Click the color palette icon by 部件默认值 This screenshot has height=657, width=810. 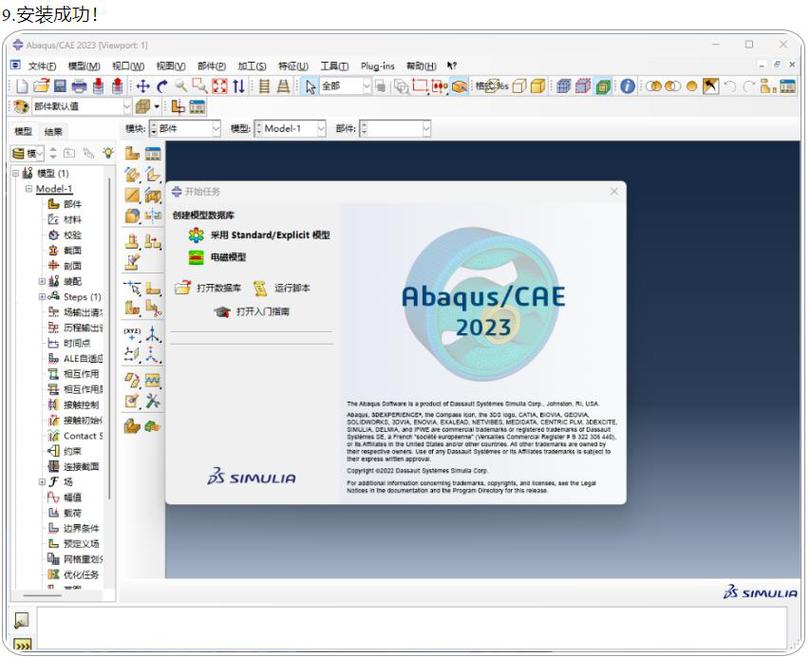pyautogui.click(x=21, y=107)
